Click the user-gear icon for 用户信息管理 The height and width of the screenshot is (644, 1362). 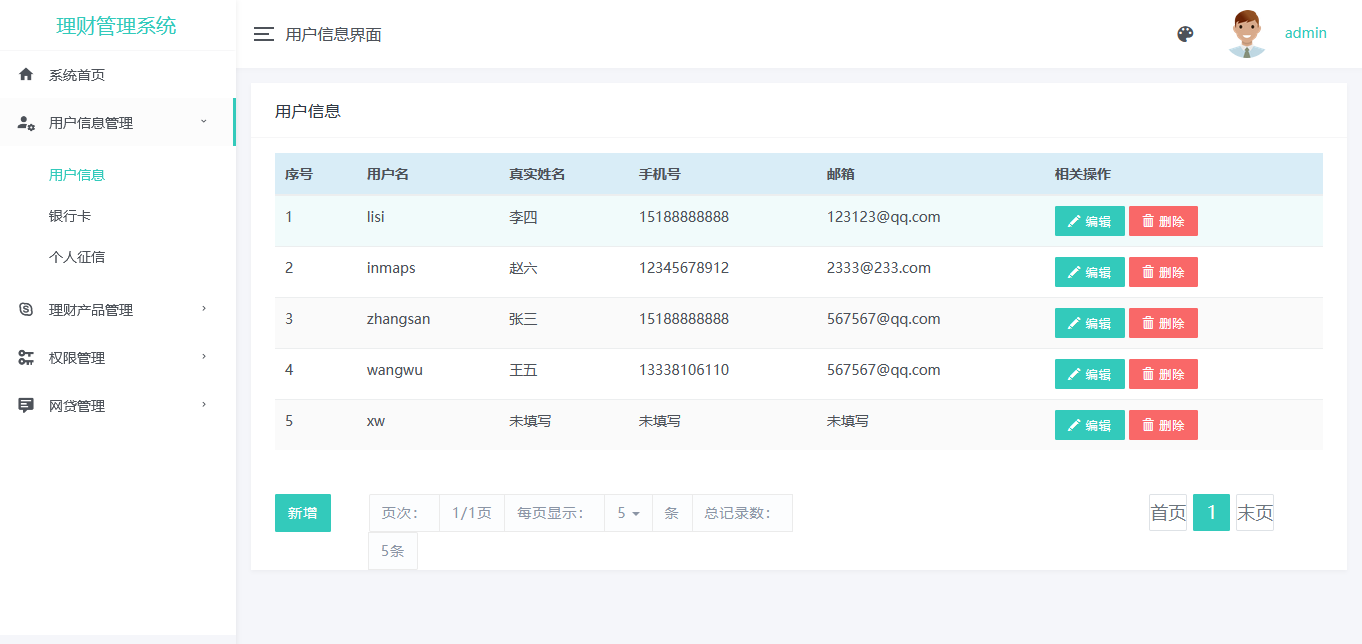point(27,123)
